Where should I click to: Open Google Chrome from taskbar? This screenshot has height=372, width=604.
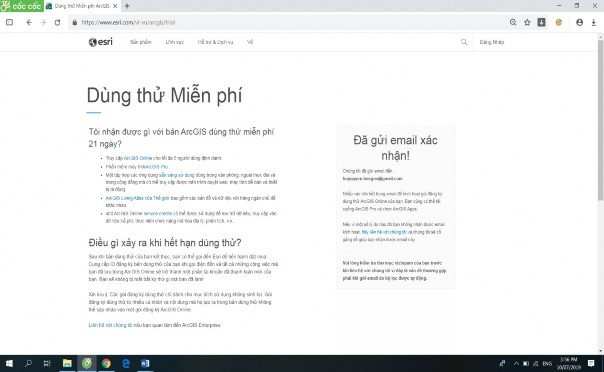(x=106, y=363)
